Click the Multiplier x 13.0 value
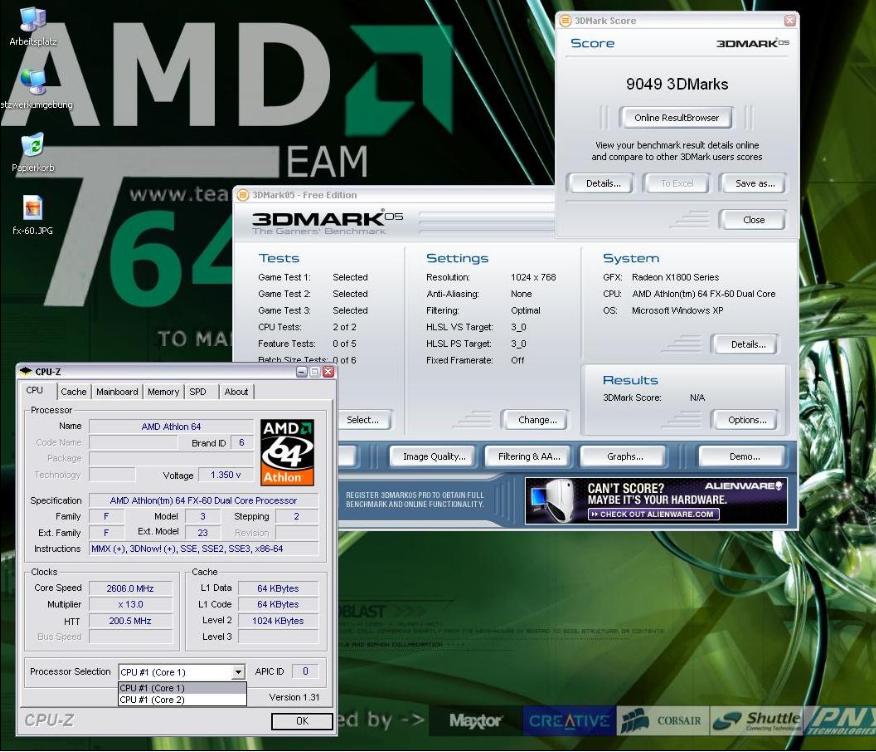Screen dimensions: 876x752 click(130, 605)
